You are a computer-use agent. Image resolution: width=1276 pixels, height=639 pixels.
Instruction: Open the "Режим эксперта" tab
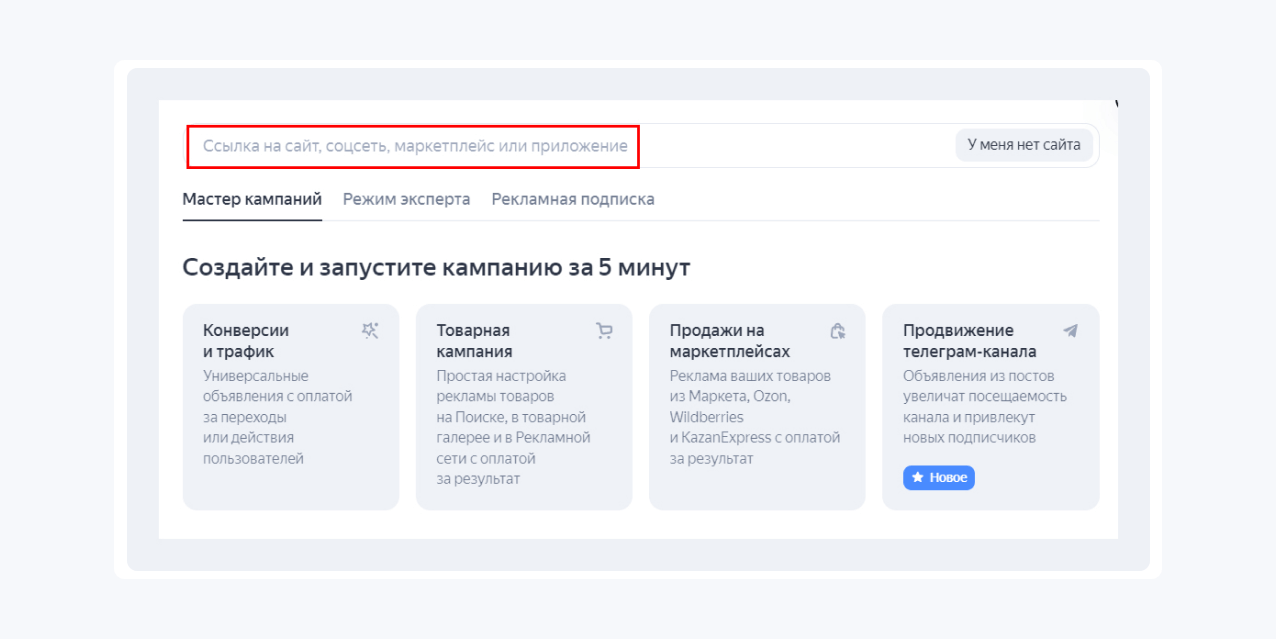pyautogui.click(x=406, y=199)
